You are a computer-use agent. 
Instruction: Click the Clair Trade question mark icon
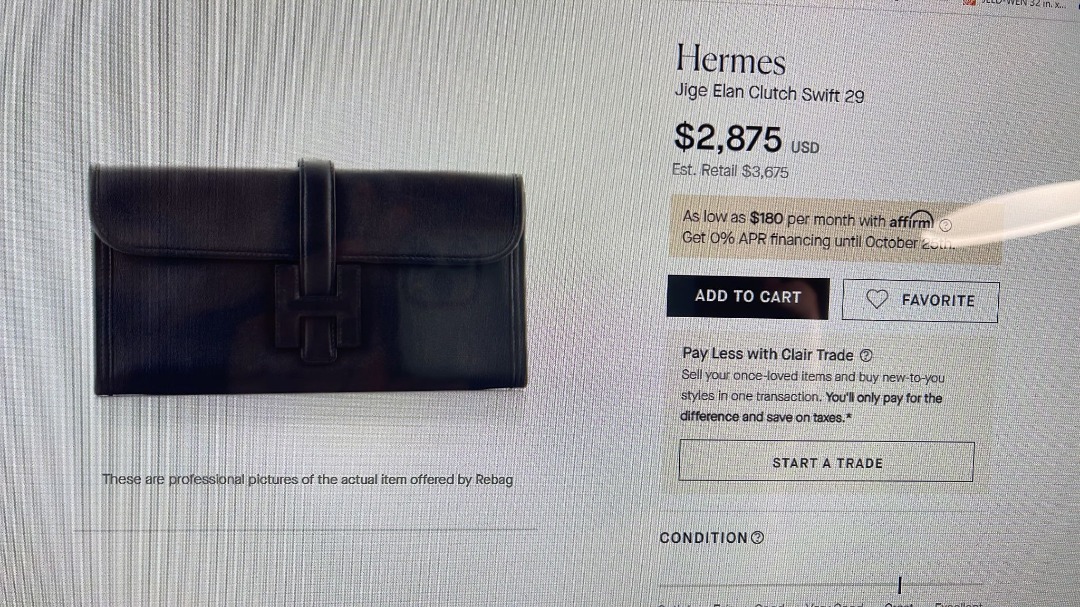coord(866,356)
